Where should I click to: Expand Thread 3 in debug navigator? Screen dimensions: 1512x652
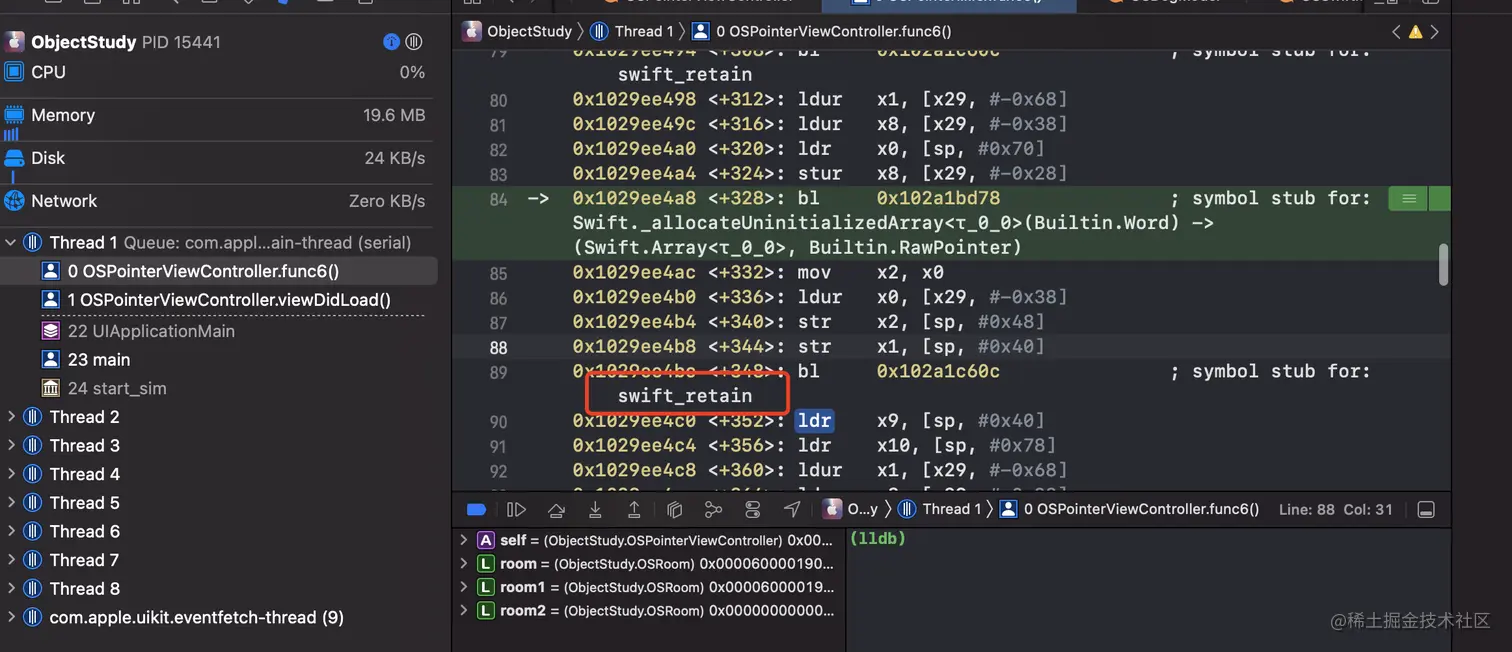pos(11,446)
